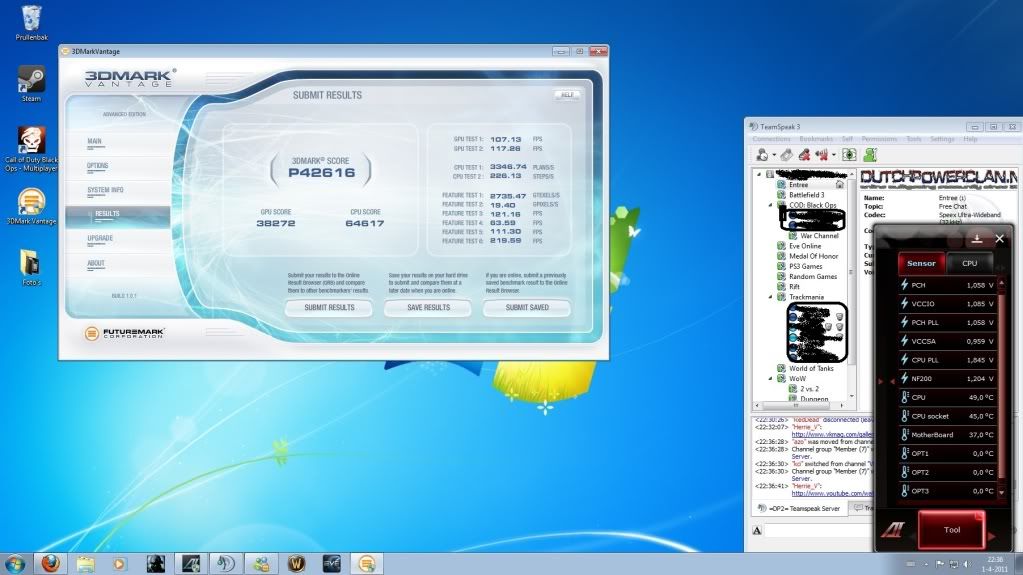Viewport: 1023px width, 575px height.
Task: Collapse the WoW channel tree
Action: (770, 379)
